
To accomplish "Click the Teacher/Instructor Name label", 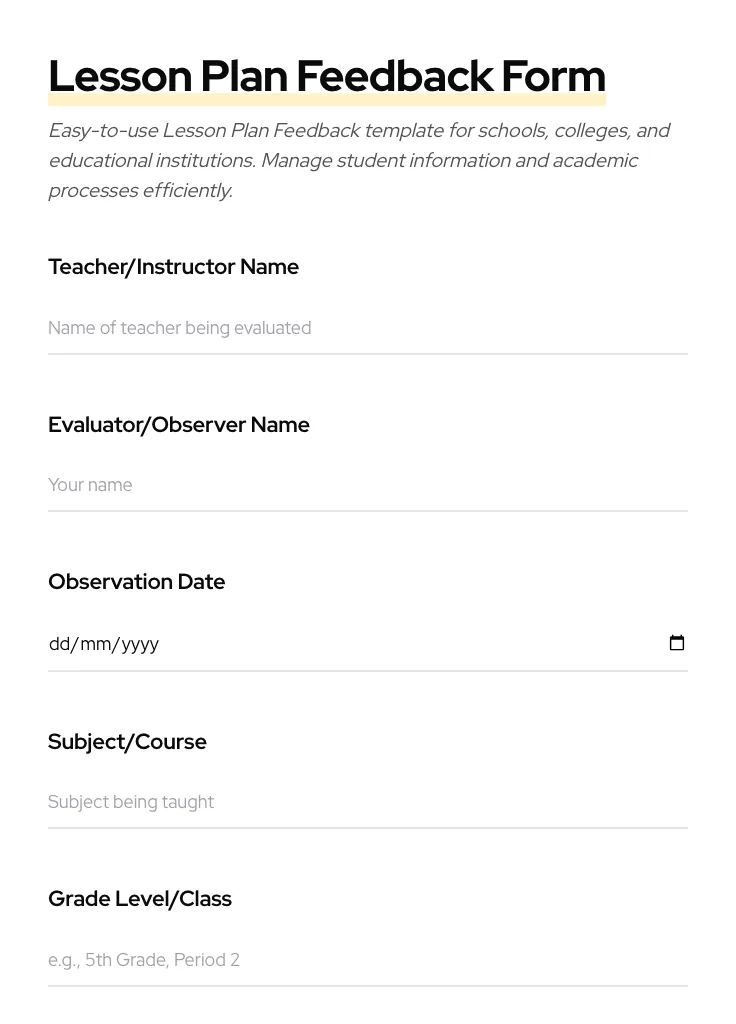I will click(x=173, y=266).
